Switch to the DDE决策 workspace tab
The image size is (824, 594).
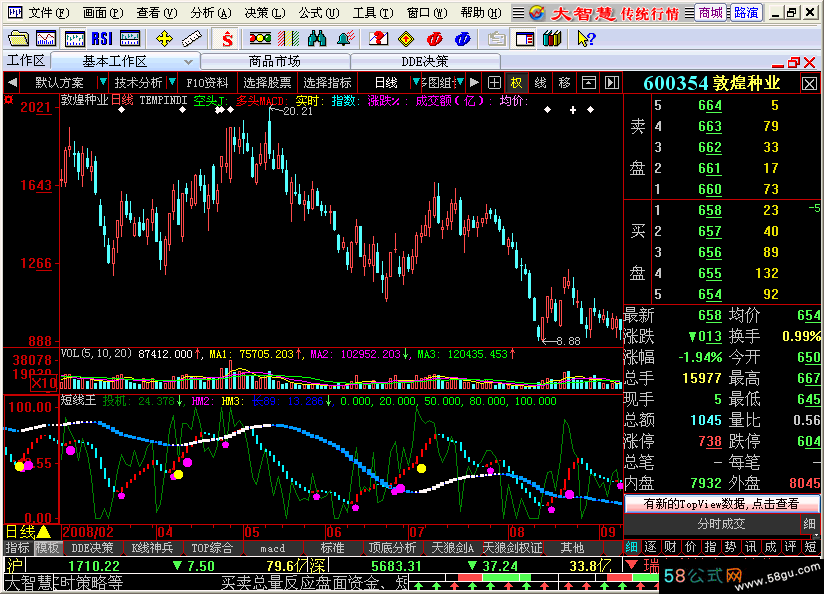425,62
